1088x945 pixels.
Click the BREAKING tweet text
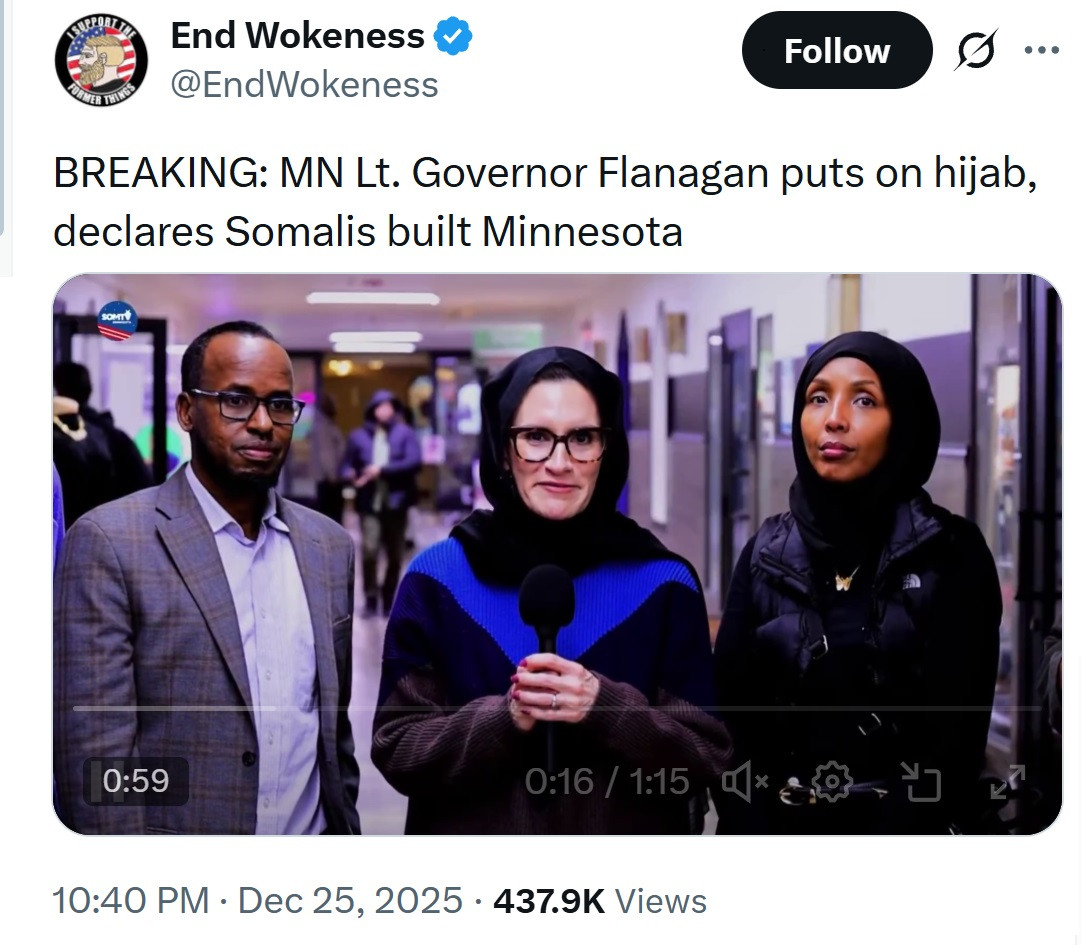click(545, 201)
